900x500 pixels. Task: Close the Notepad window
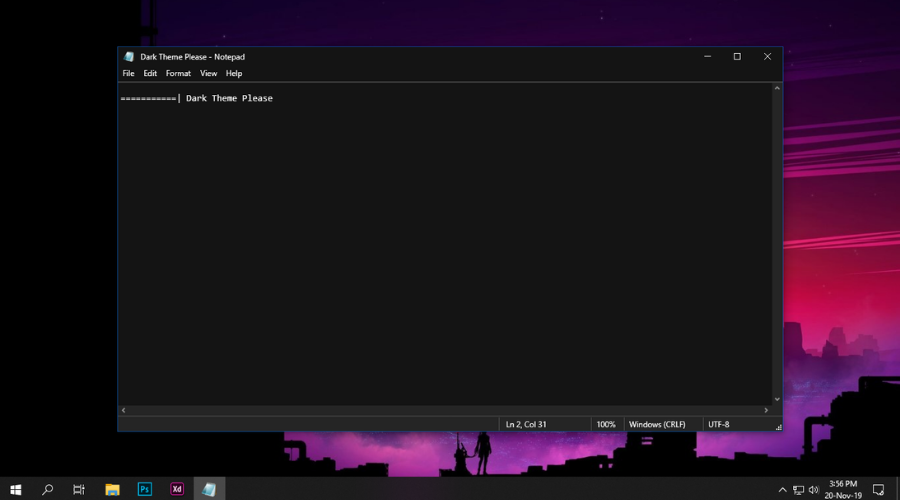(767, 56)
